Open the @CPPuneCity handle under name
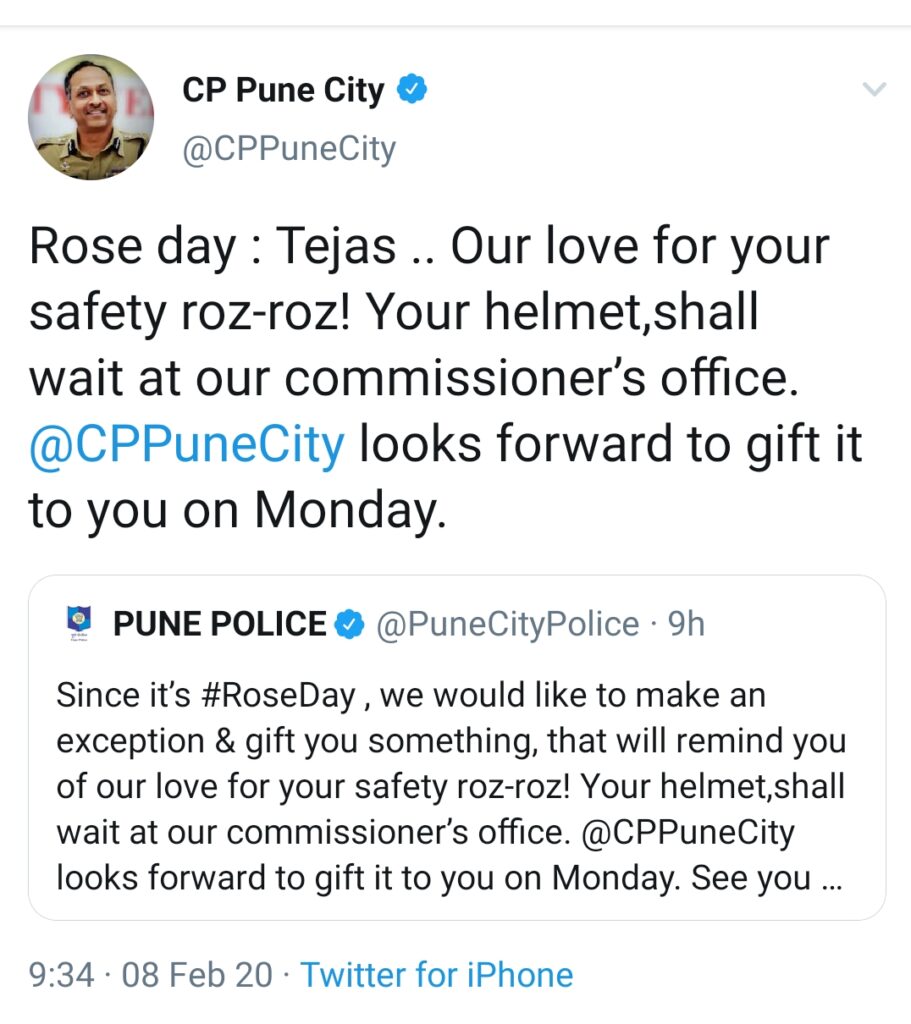 click(289, 150)
